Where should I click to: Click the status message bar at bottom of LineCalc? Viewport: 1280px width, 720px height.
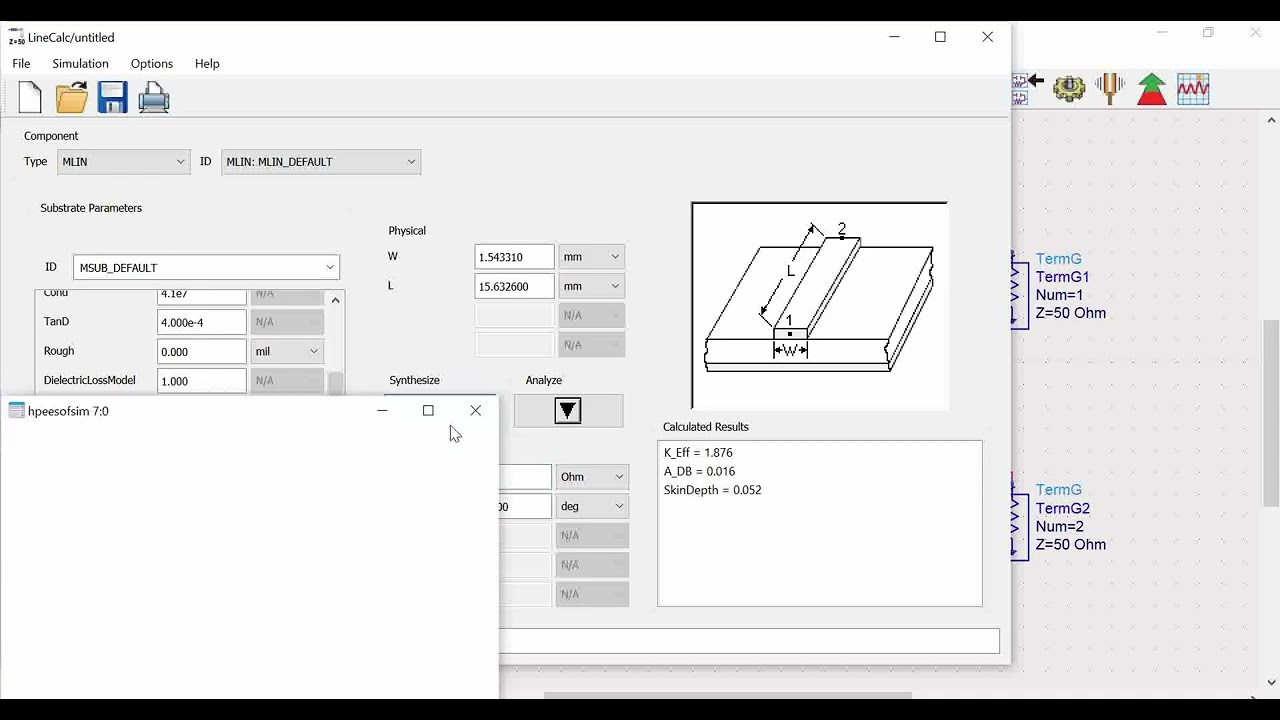[749, 641]
